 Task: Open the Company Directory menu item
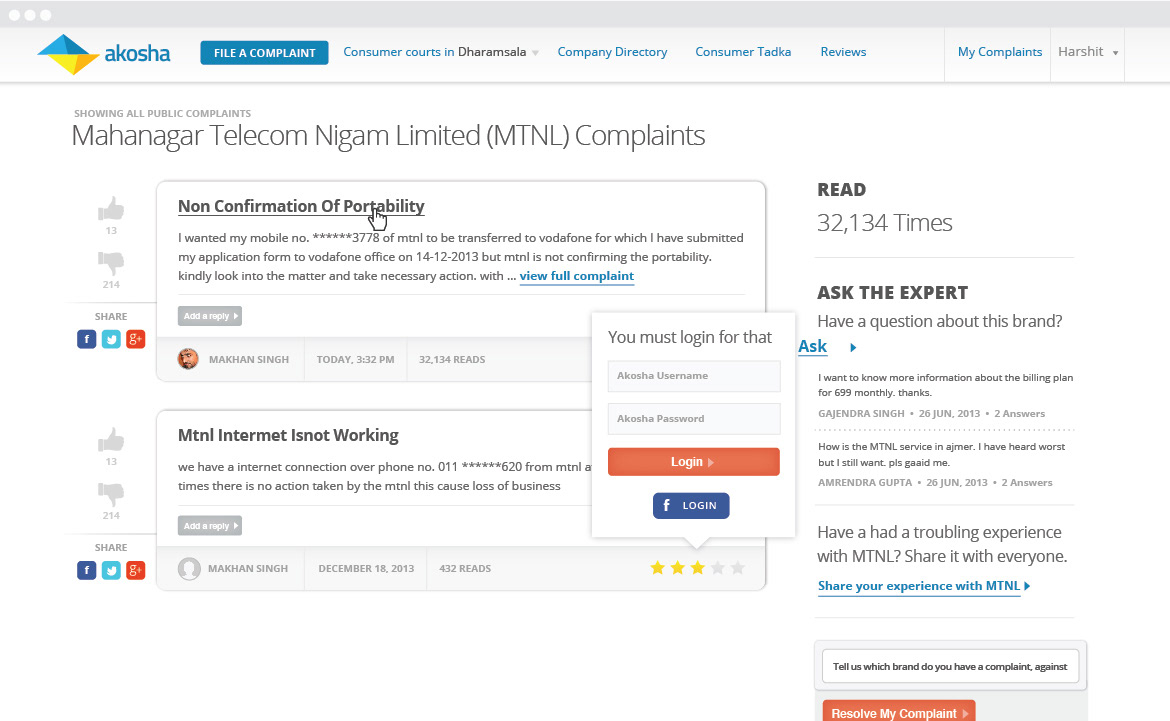612,52
